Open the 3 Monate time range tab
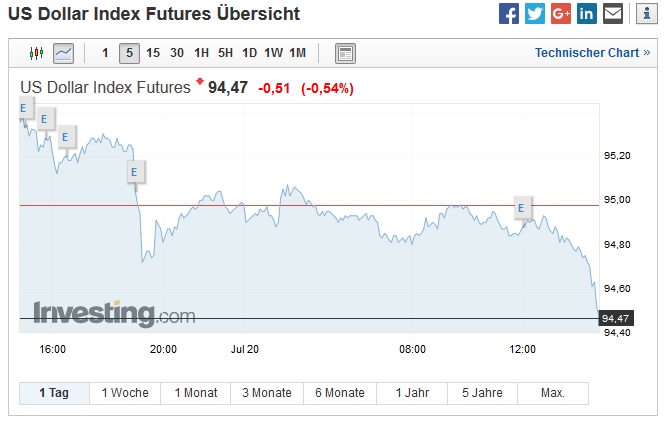 (x=265, y=393)
